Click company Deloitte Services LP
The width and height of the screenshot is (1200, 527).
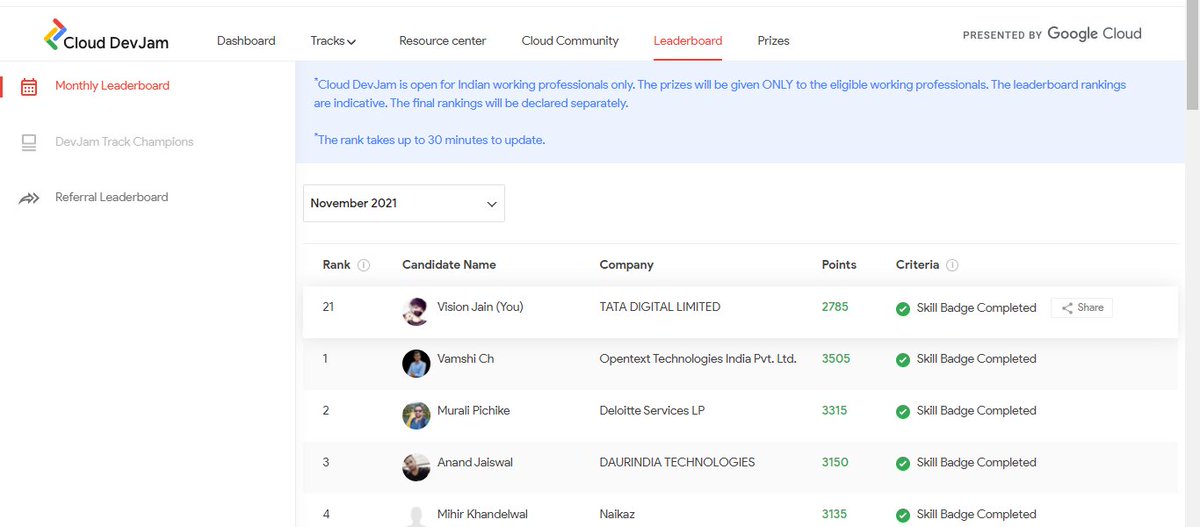(652, 411)
